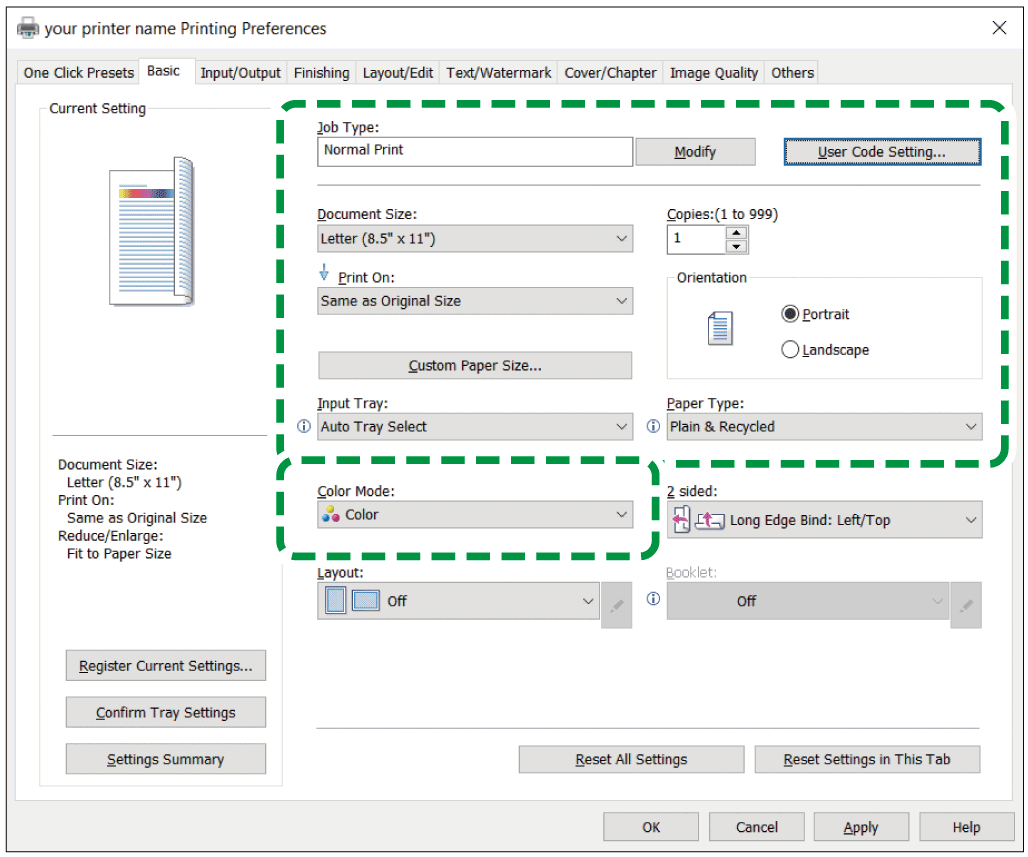The image size is (1028, 857).
Task: Open the 2 sided binding dropdown
Action: click(825, 520)
